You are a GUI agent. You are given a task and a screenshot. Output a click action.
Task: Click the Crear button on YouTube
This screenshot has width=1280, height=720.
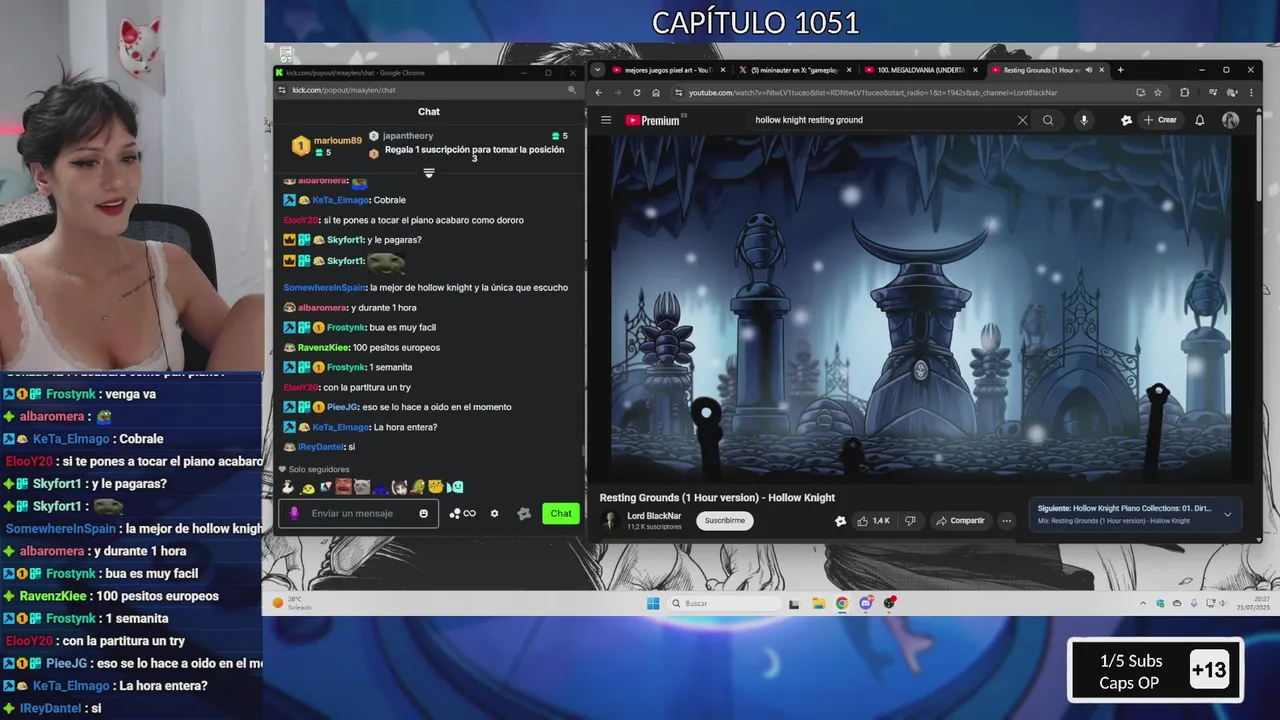click(1160, 120)
